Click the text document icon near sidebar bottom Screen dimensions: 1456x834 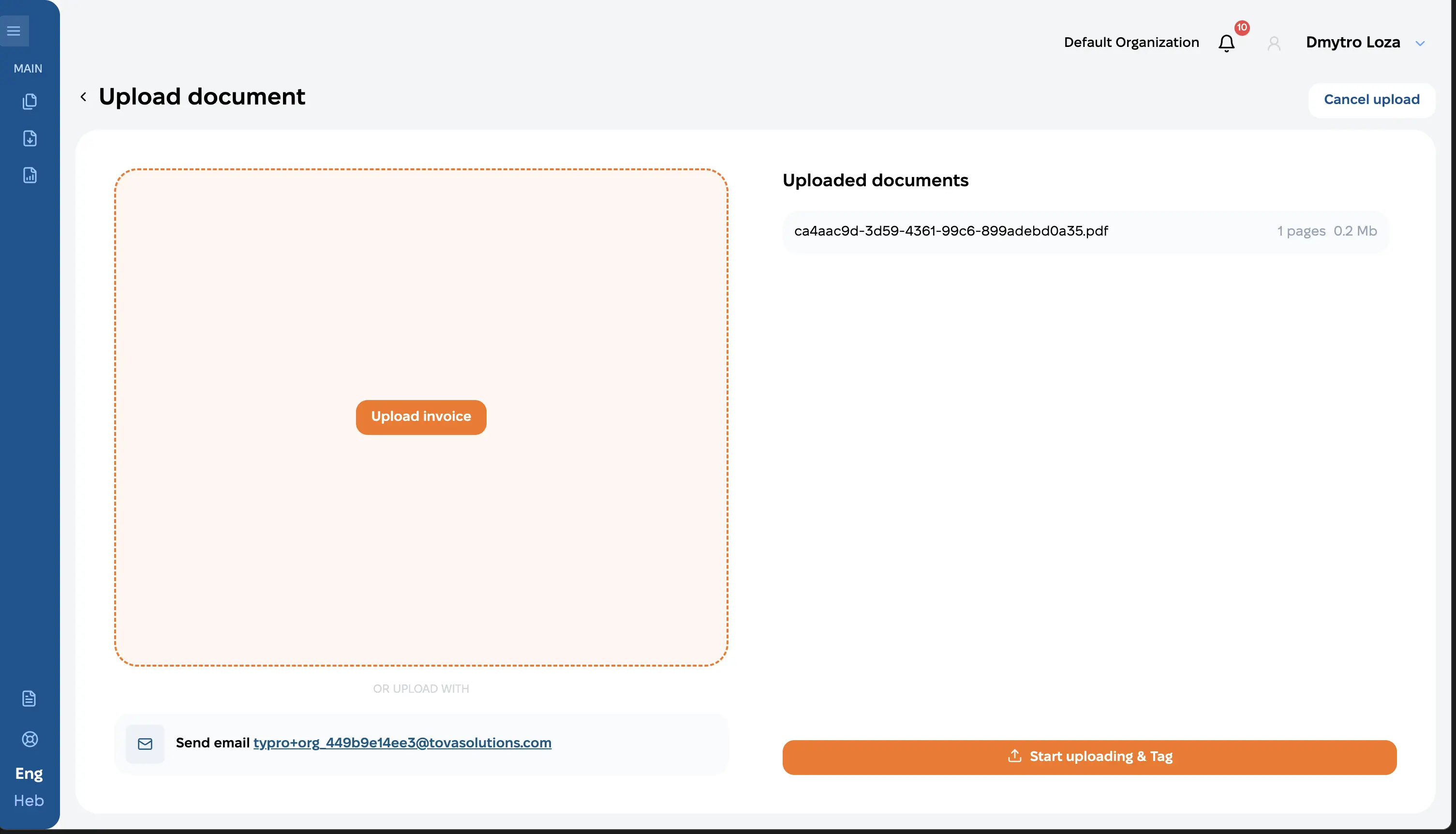click(x=29, y=698)
